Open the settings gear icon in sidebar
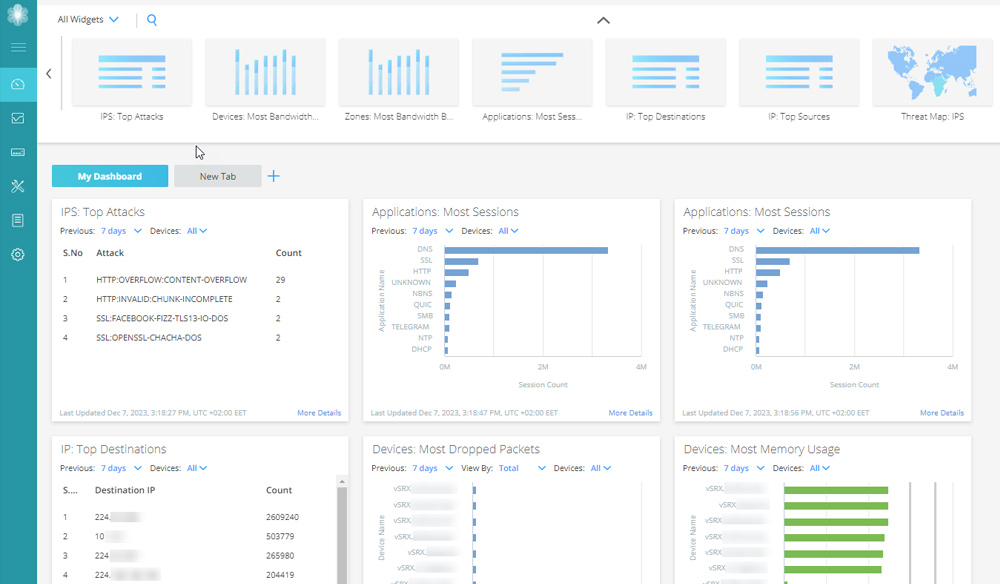This screenshot has width=1000, height=584. click(x=18, y=255)
